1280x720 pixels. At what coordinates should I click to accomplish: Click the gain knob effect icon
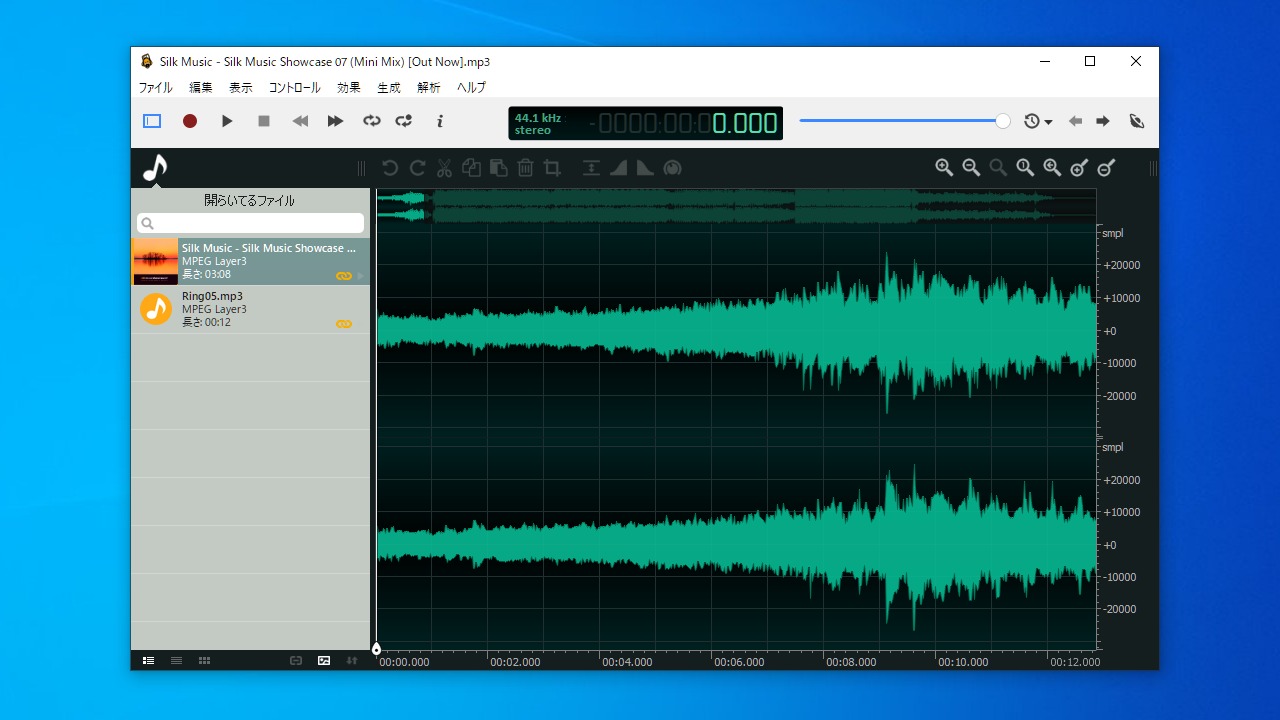tap(673, 168)
